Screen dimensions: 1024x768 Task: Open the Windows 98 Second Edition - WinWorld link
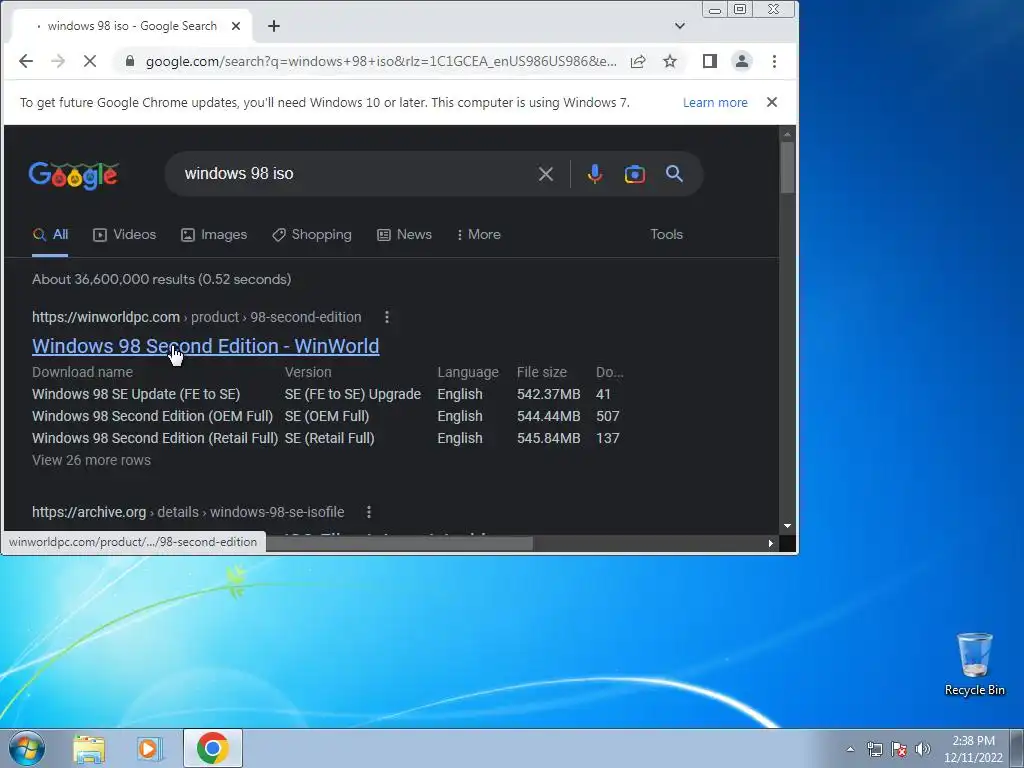coord(206,346)
